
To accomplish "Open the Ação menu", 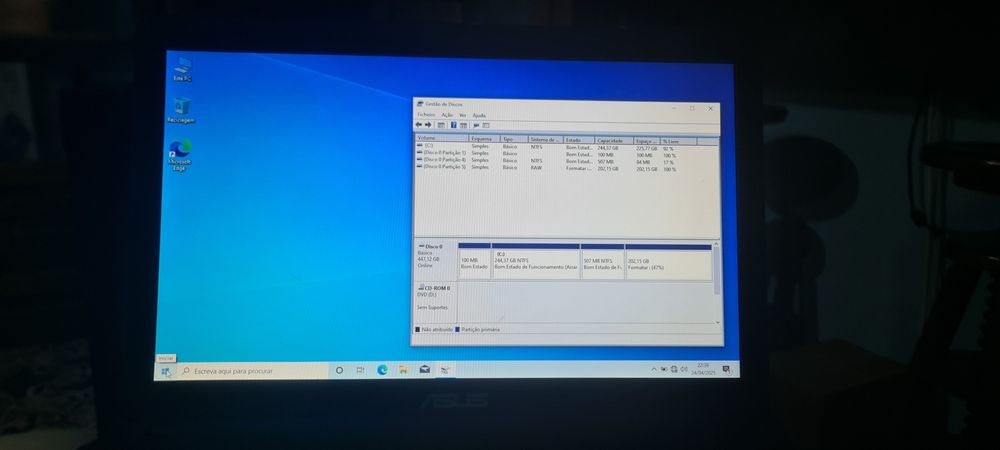I will pos(447,115).
